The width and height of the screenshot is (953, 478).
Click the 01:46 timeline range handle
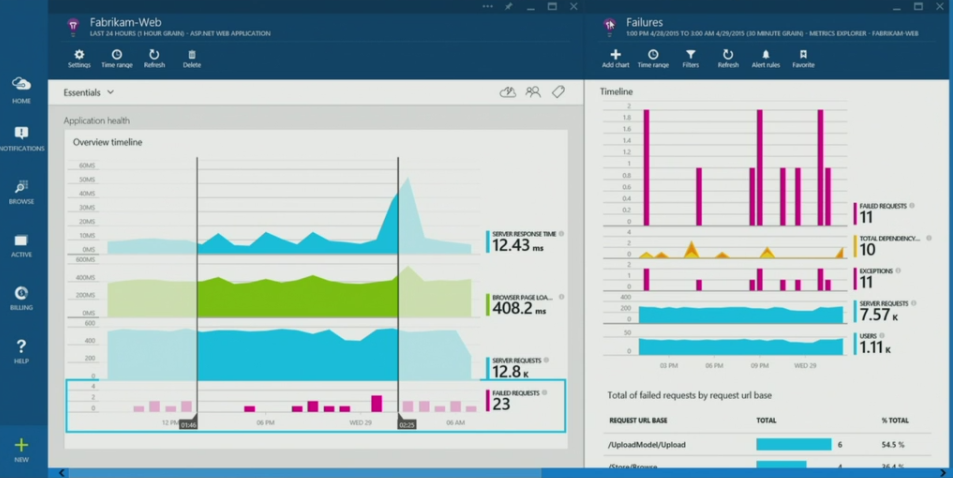click(188, 424)
